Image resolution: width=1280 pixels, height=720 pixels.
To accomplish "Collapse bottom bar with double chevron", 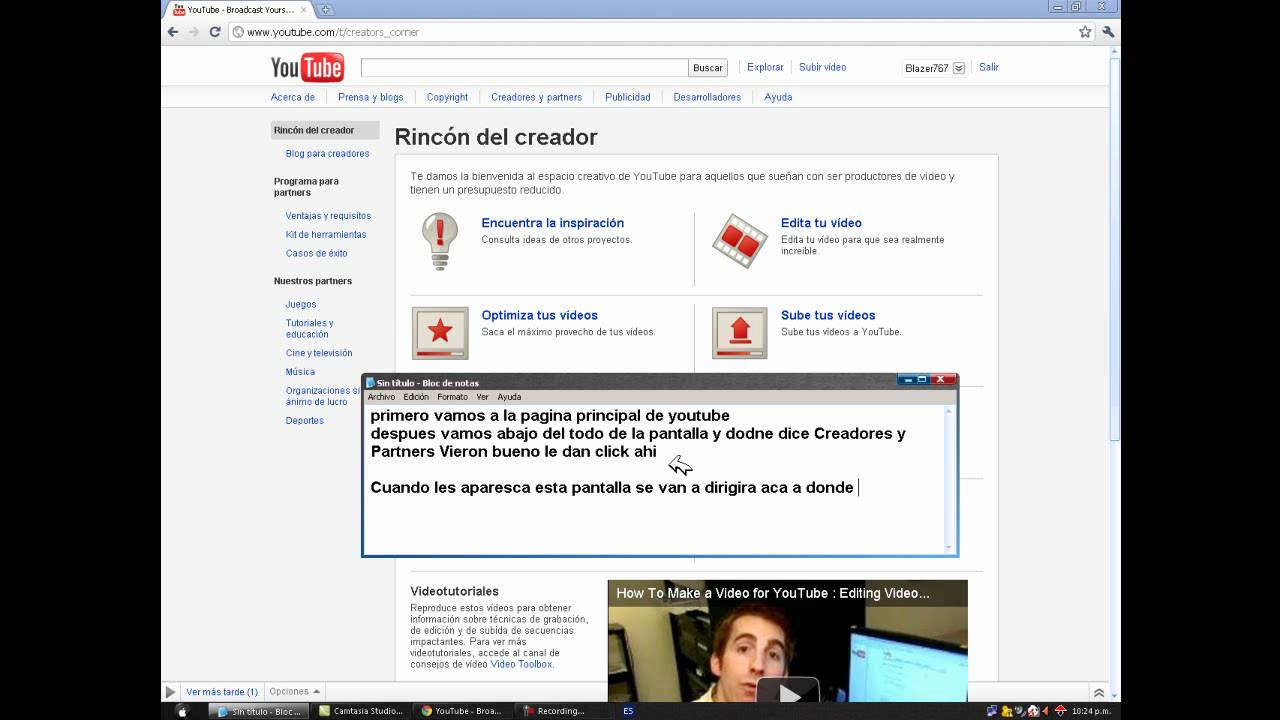I will pos(1099,692).
